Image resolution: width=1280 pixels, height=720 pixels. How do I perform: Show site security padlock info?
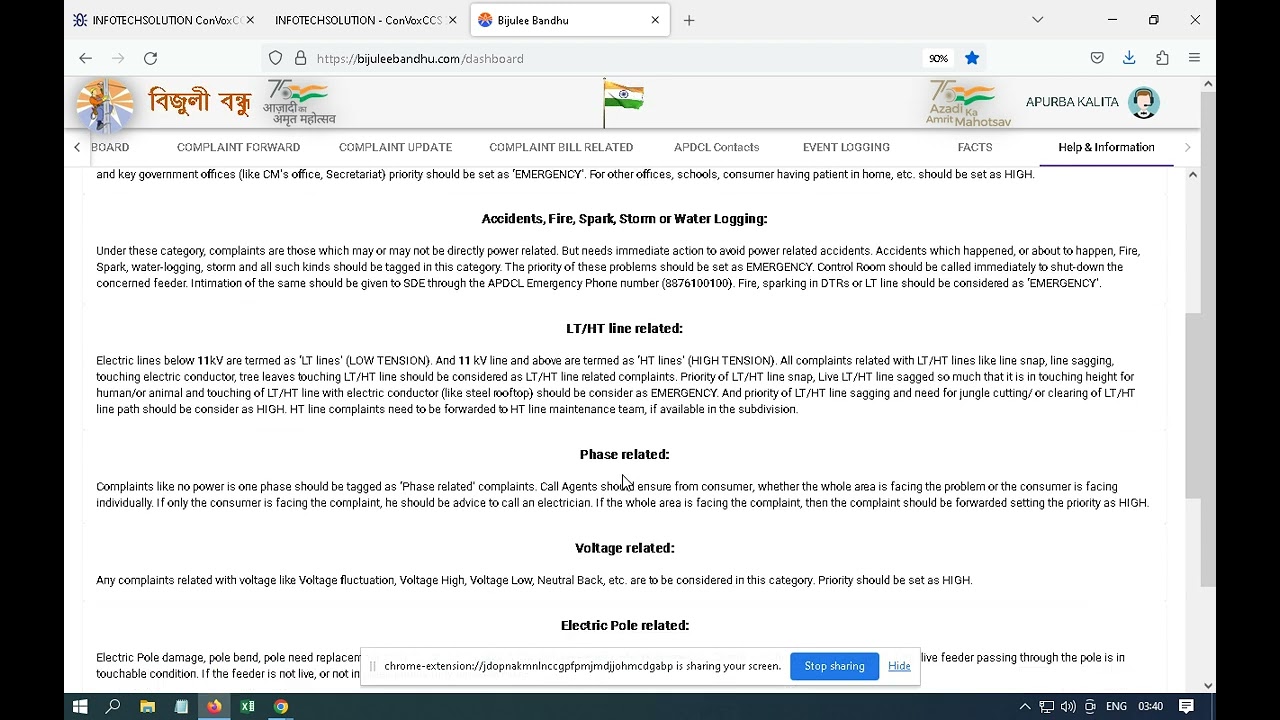pyautogui.click(x=300, y=58)
